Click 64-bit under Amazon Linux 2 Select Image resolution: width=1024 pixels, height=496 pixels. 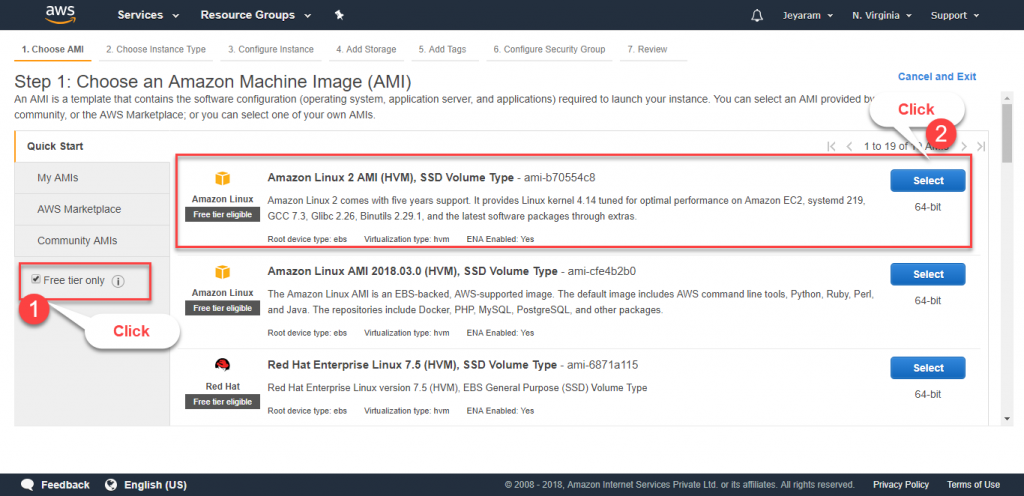tap(928, 208)
